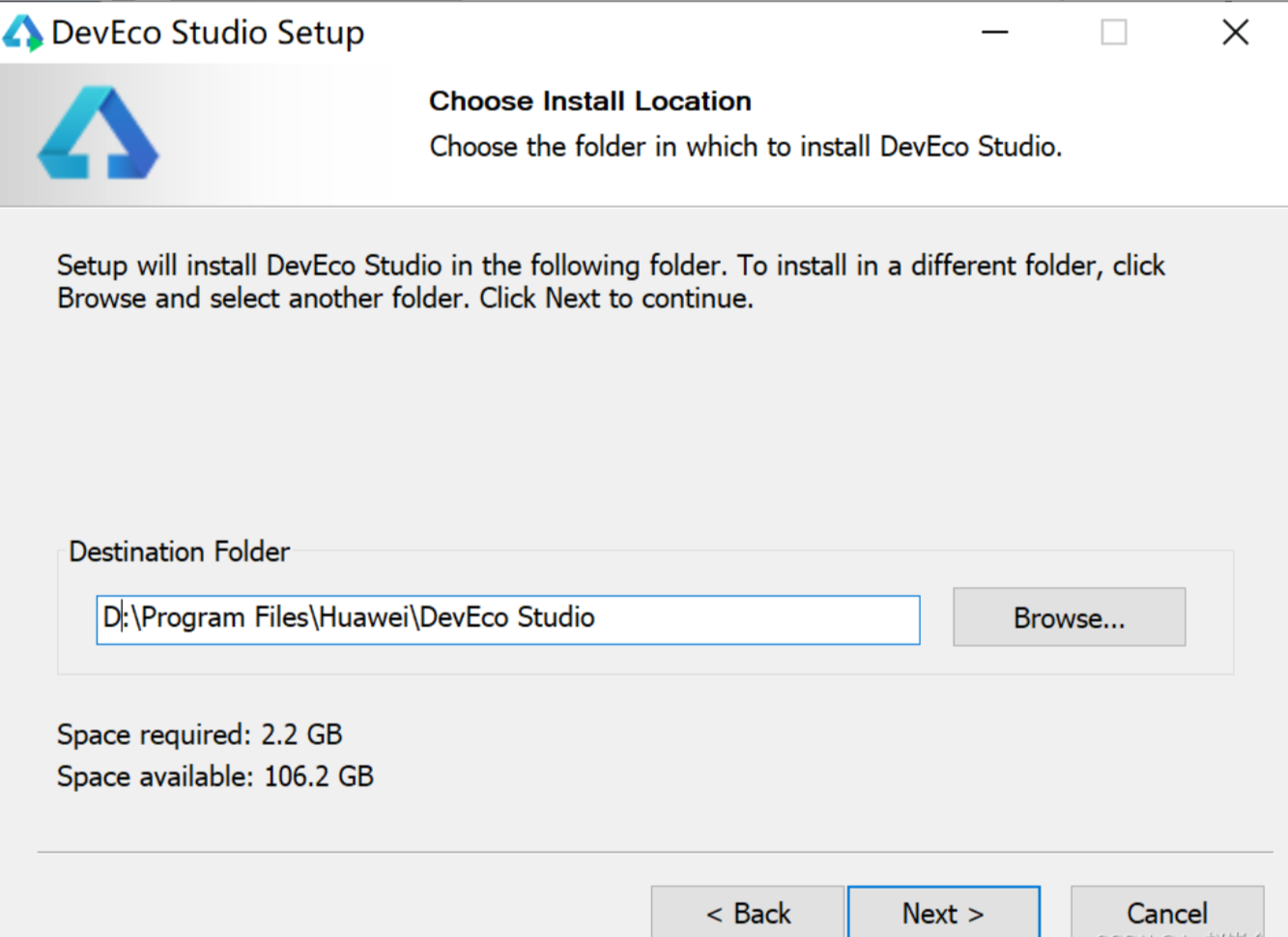Click the 'Choose the folder in which' subtitle

point(745,147)
